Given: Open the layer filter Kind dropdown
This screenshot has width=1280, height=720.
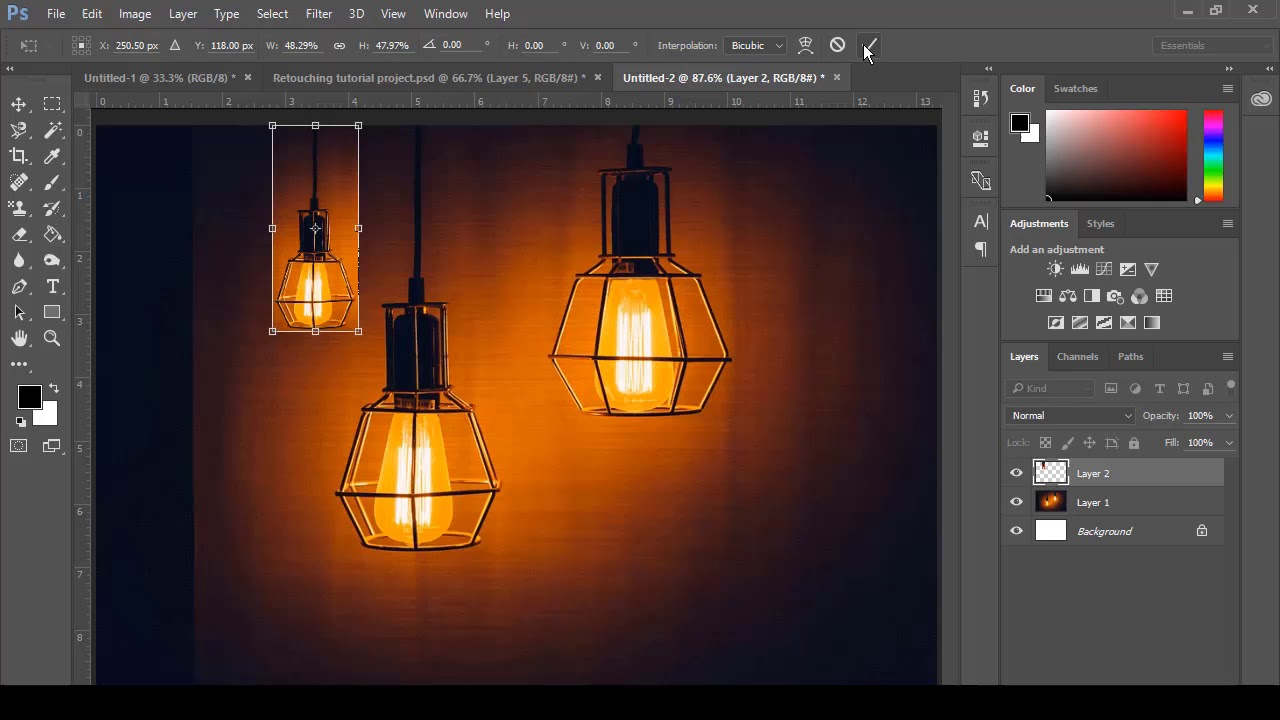Looking at the screenshot, I should click(x=1050, y=388).
